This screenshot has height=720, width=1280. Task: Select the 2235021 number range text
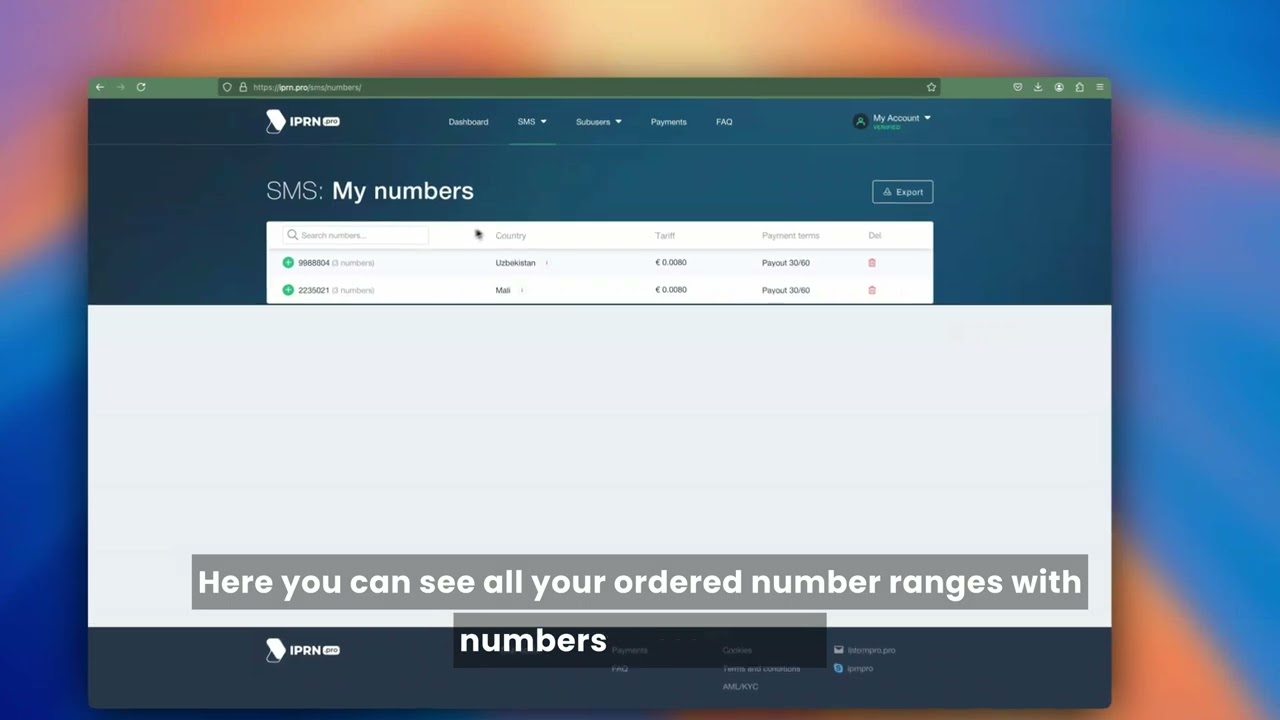coord(313,290)
